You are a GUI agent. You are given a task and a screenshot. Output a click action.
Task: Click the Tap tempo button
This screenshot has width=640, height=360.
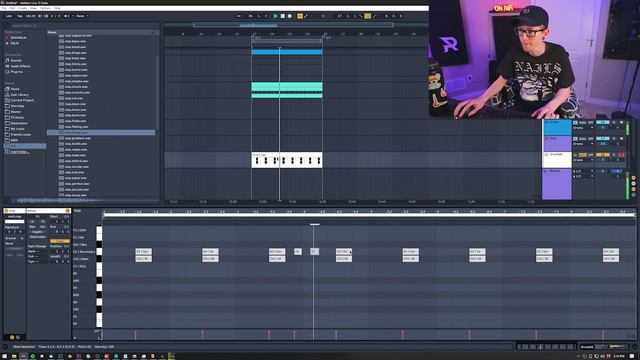tap(20, 16)
